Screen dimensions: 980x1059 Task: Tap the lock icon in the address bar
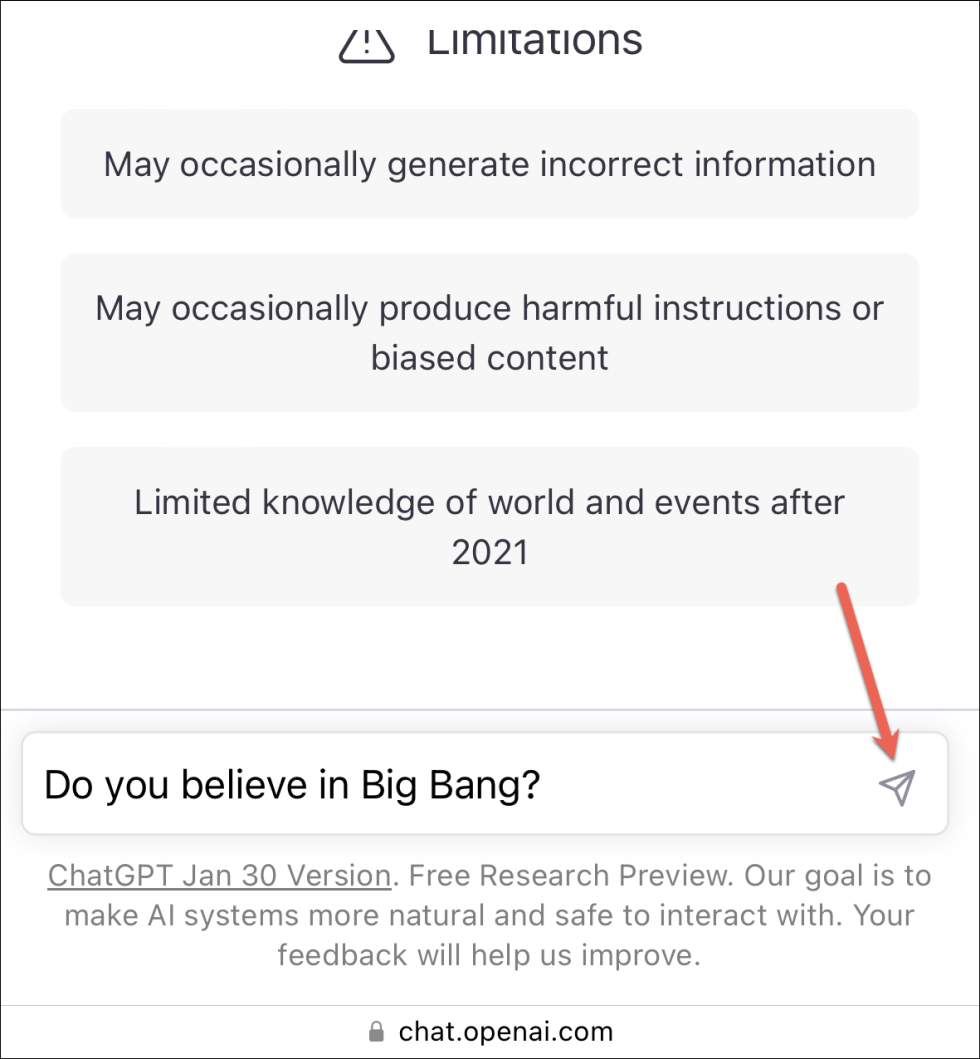[376, 1031]
